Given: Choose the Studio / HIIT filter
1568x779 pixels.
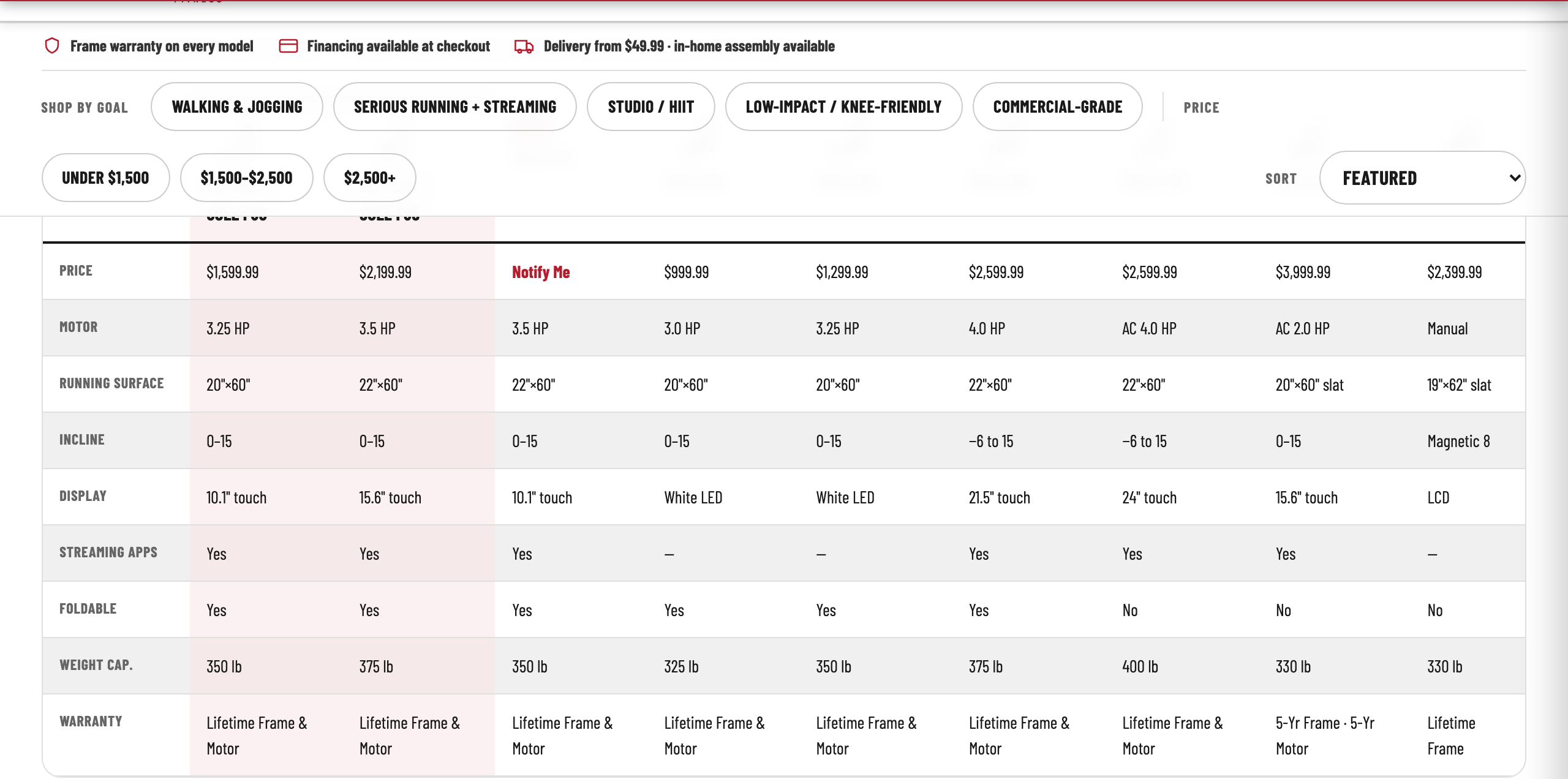Looking at the screenshot, I should [651, 107].
